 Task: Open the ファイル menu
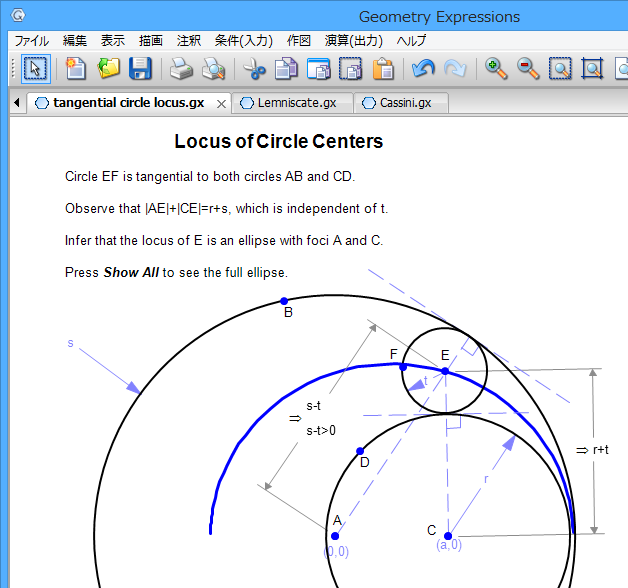pos(32,41)
